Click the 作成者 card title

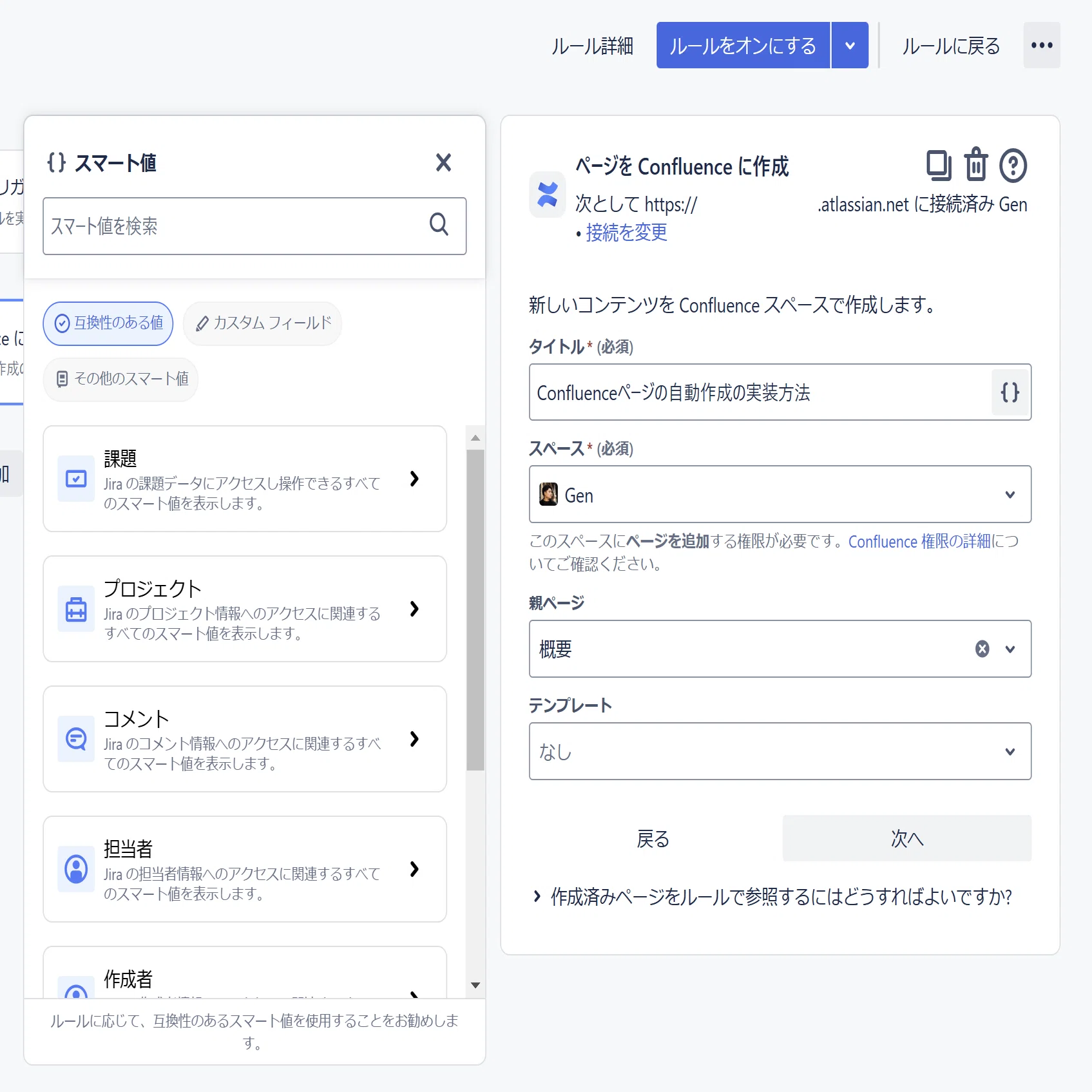(128, 979)
